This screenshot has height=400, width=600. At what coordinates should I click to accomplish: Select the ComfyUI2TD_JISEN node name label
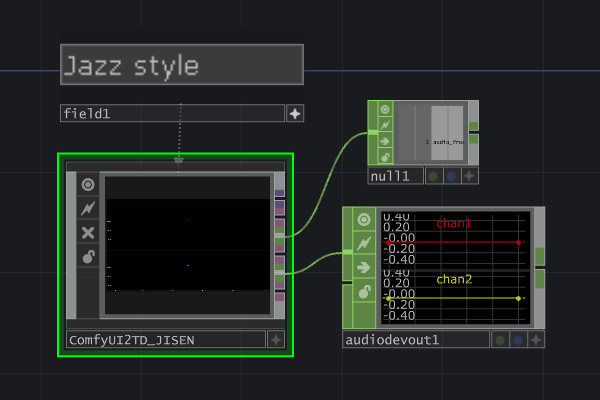tap(166, 340)
